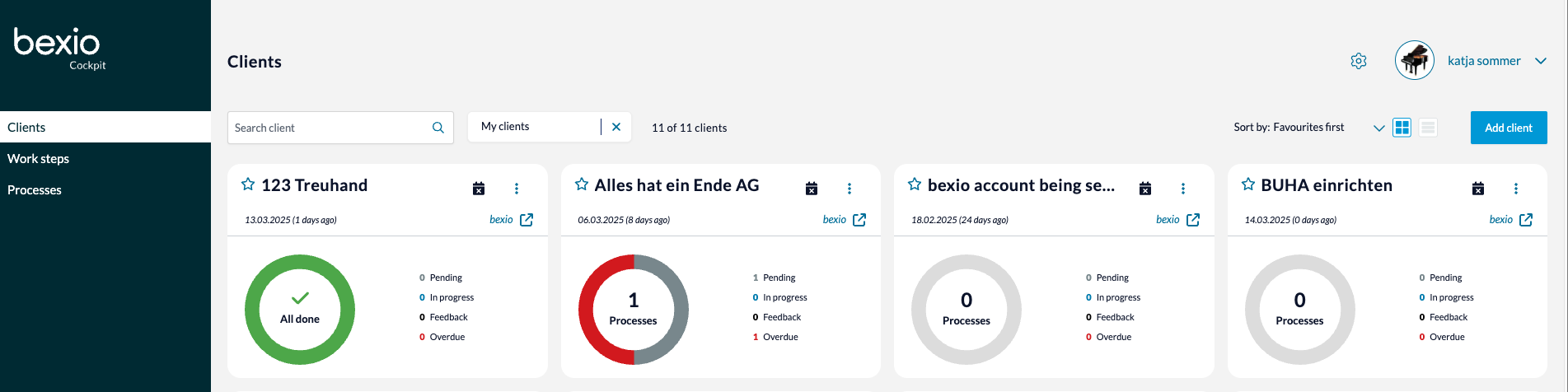Star the bexio account being se... client

pyautogui.click(x=914, y=184)
